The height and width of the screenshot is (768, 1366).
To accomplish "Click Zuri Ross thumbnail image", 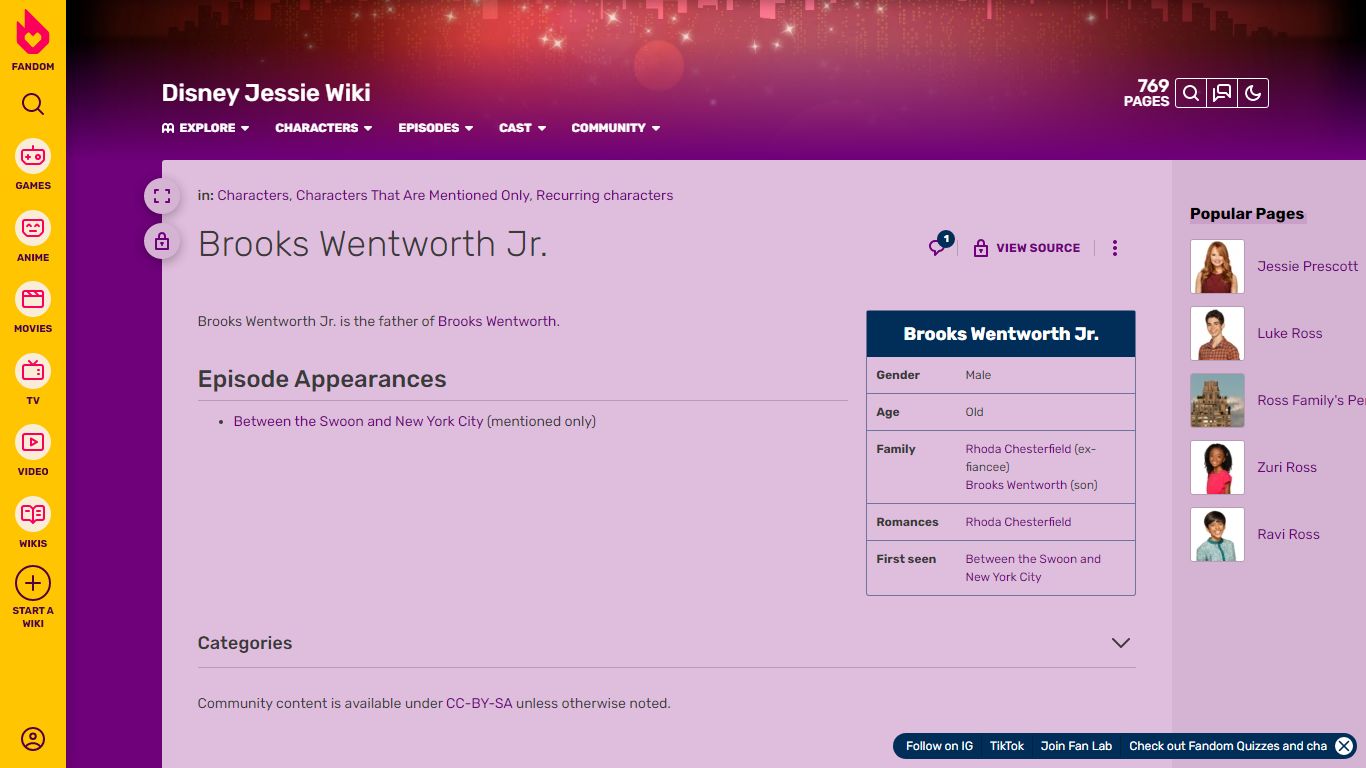I will click(x=1217, y=467).
